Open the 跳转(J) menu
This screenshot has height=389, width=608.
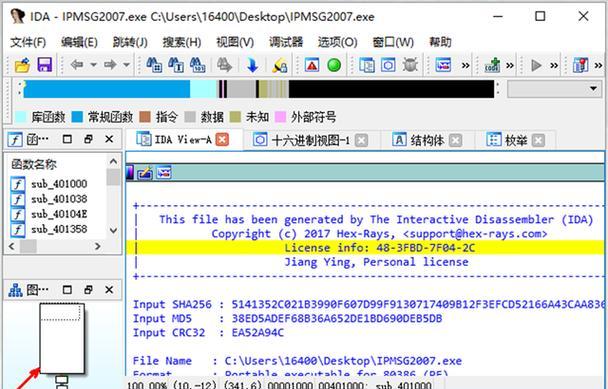[130, 42]
